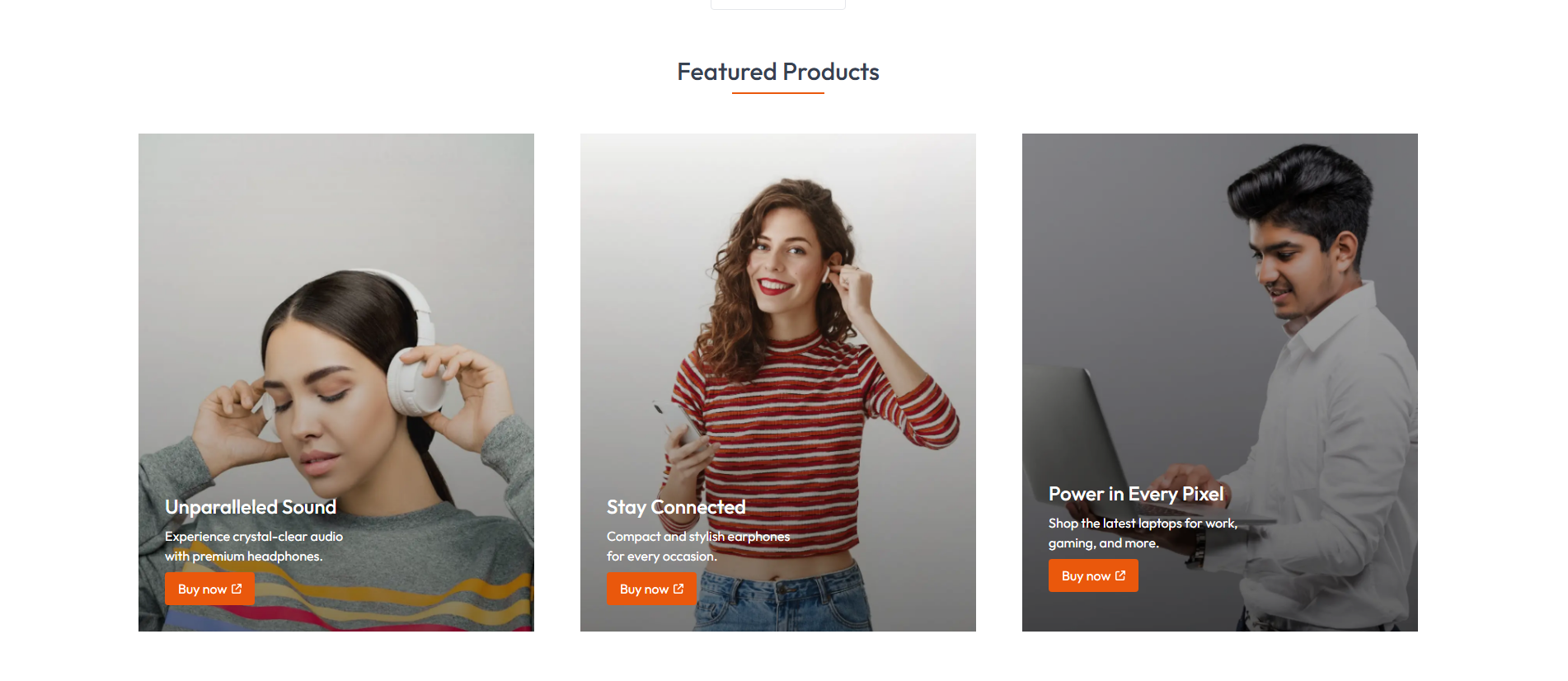Click the partially visible box at the page top
1568x681 pixels.
[x=778, y=5]
